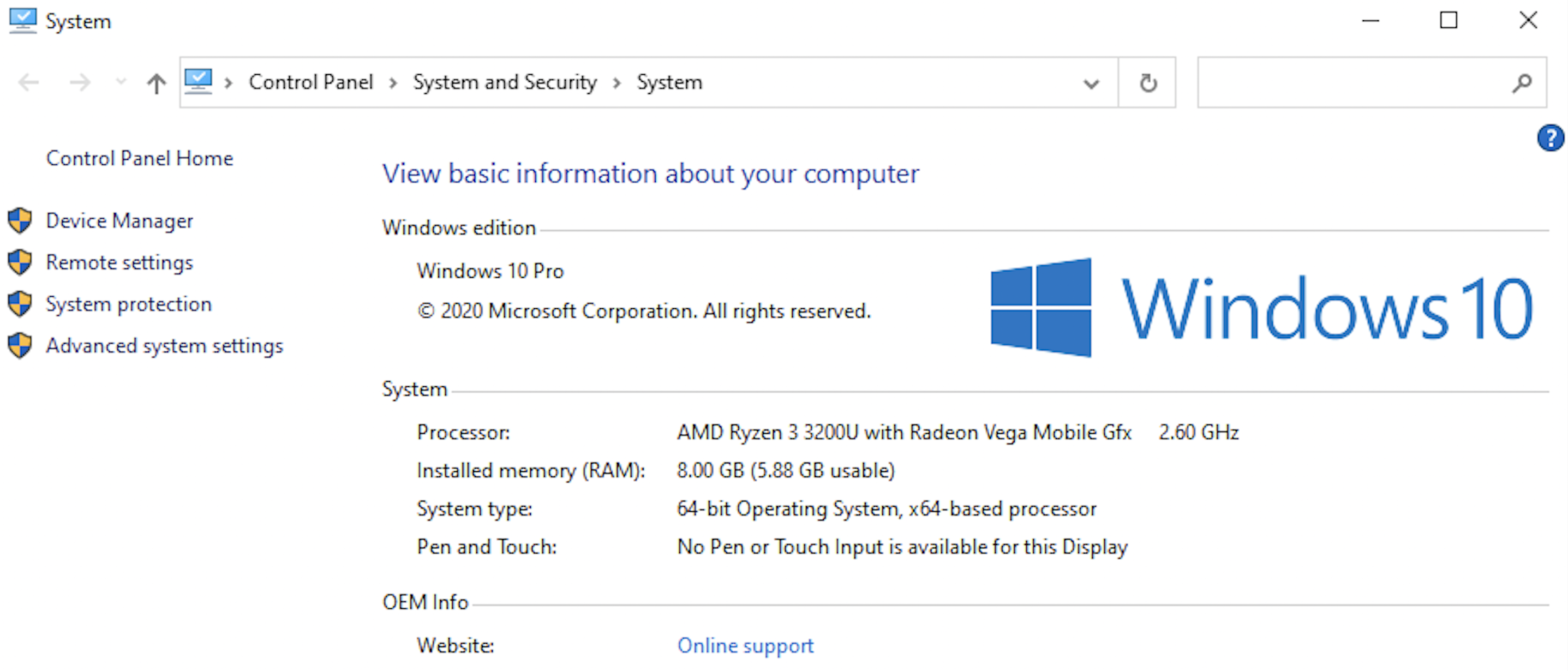Go up one level with Up arrow
This screenshot has width=1568, height=671.
157,83
